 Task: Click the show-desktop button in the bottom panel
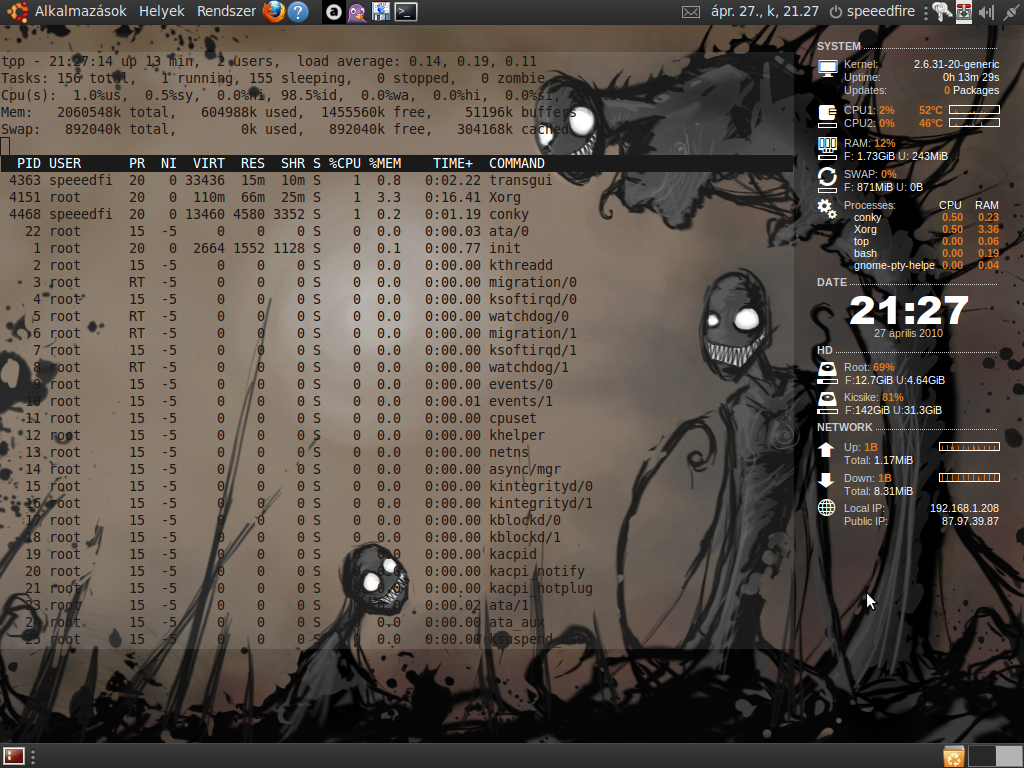click(14, 756)
